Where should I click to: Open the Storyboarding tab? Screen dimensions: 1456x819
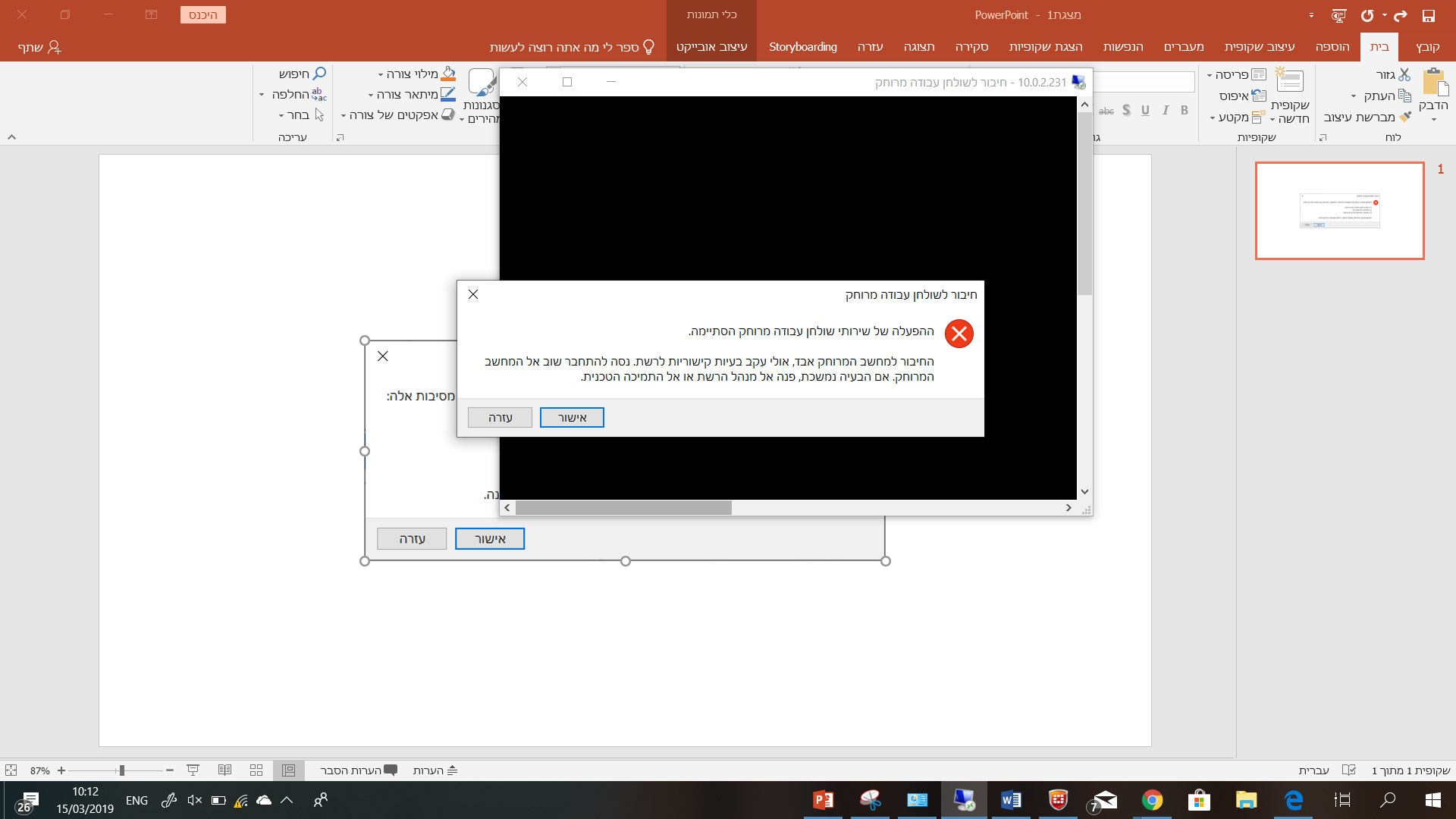coord(803,47)
